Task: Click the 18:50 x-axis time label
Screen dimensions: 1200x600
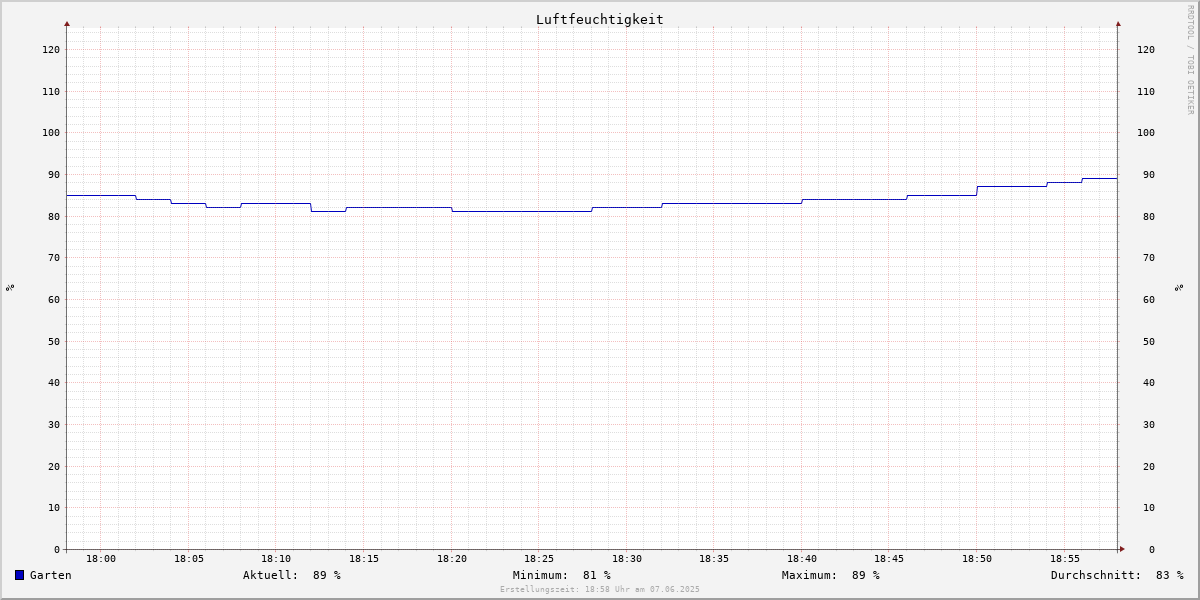Action: pos(977,559)
